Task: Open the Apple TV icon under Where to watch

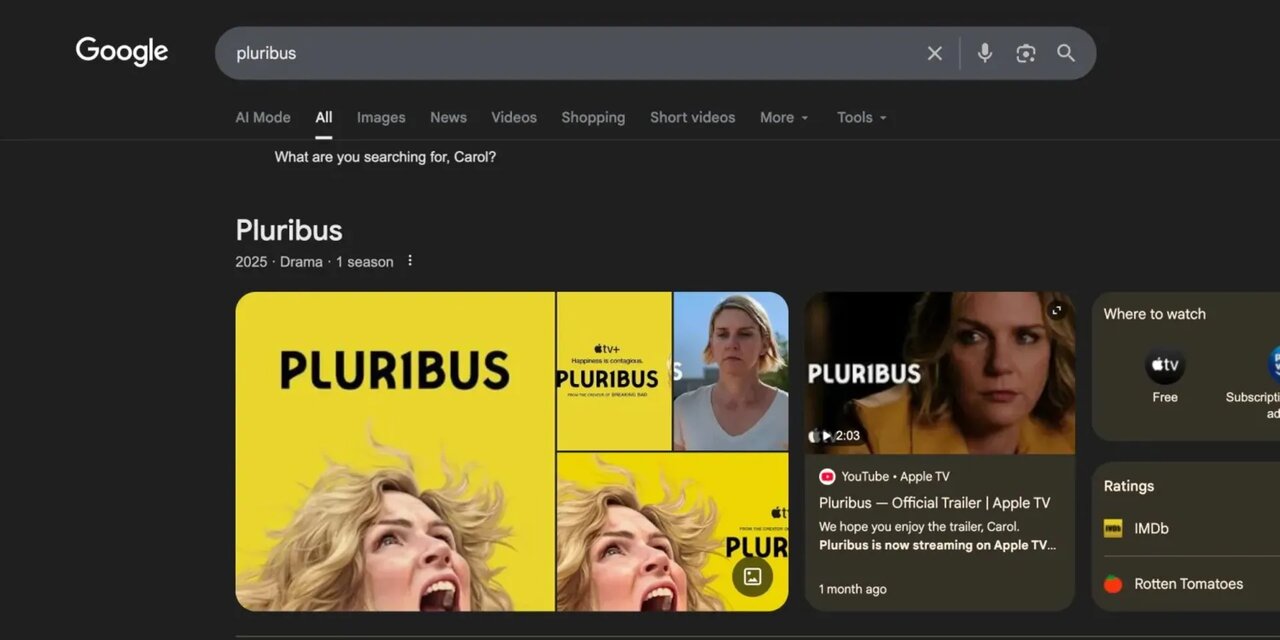Action: [x=1164, y=365]
